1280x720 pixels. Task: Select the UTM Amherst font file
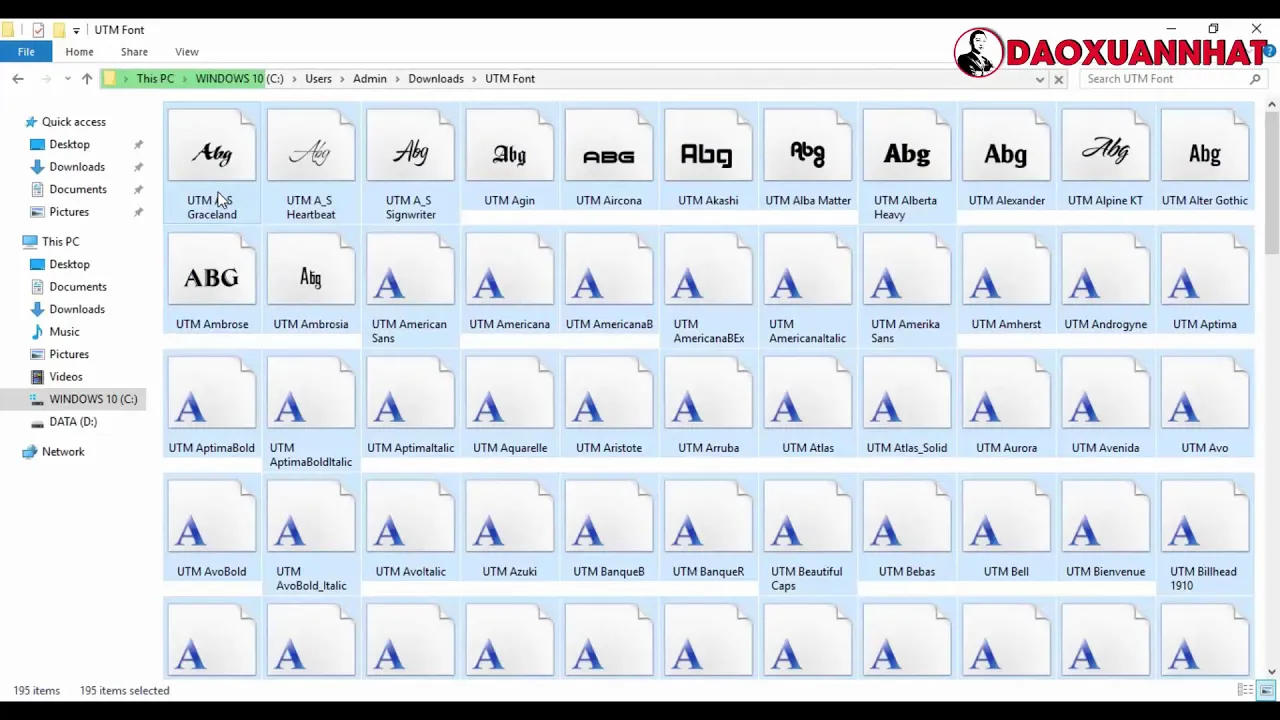point(1006,282)
